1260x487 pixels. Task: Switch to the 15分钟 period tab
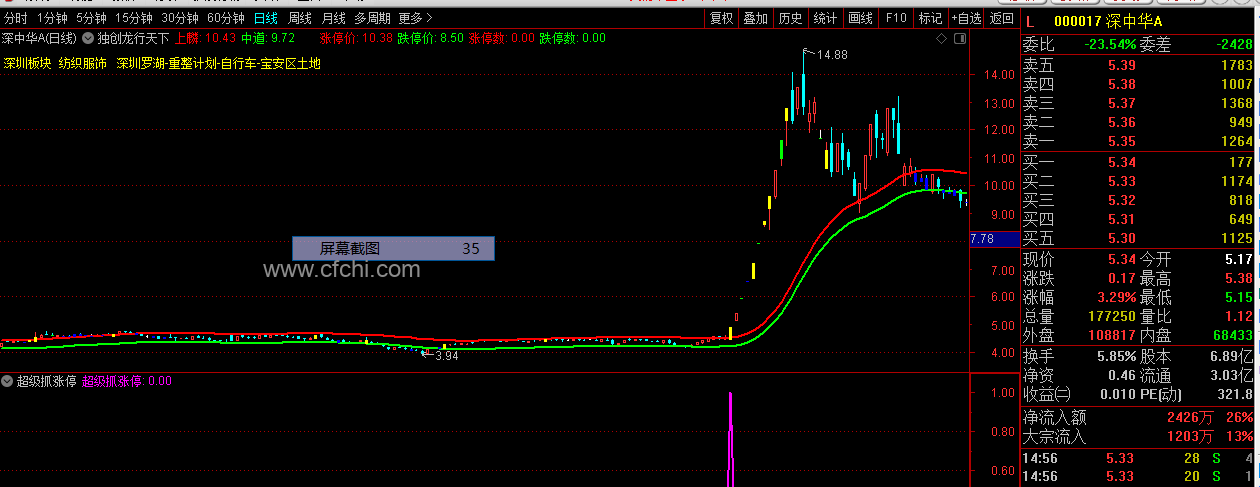click(134, 18)
